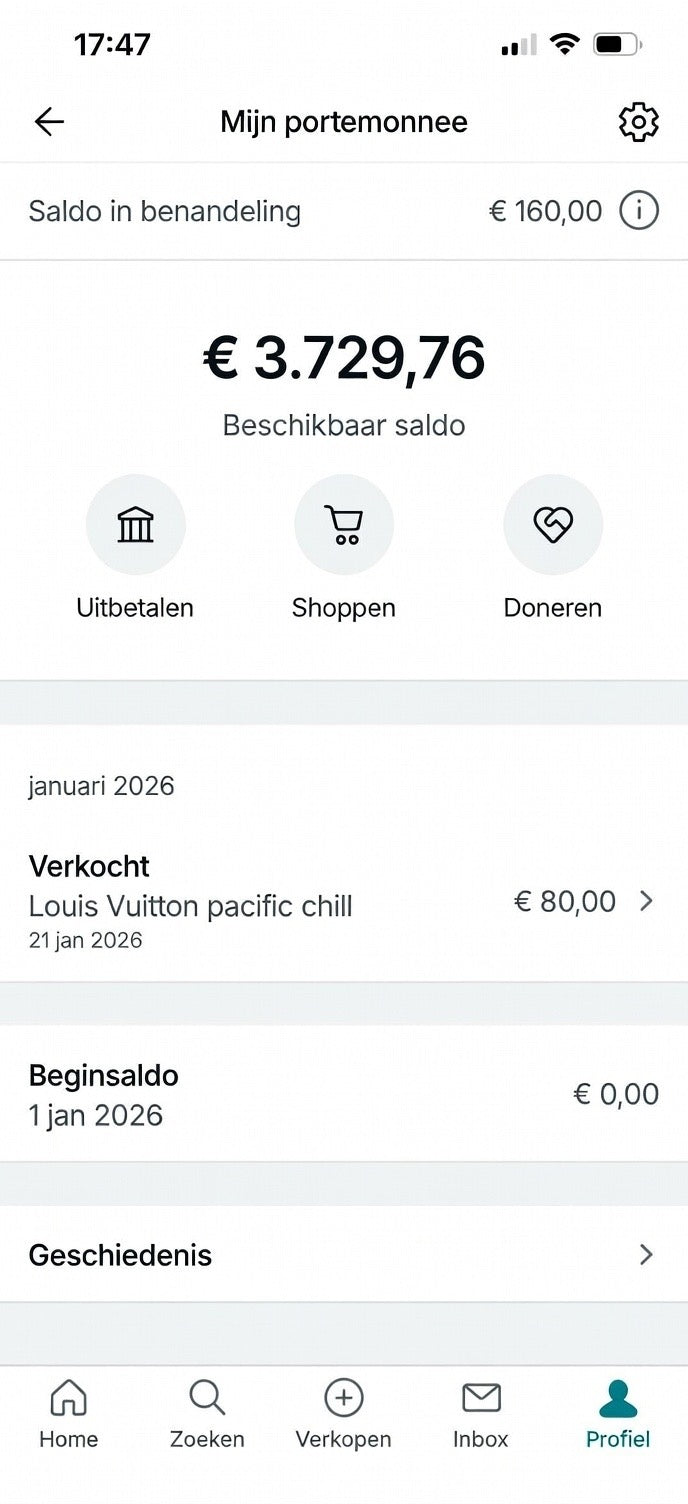This screenshot has width=688, height=1504.
Task: Open Geschiedenis history chevron
Action: [x=646, y=1255]
